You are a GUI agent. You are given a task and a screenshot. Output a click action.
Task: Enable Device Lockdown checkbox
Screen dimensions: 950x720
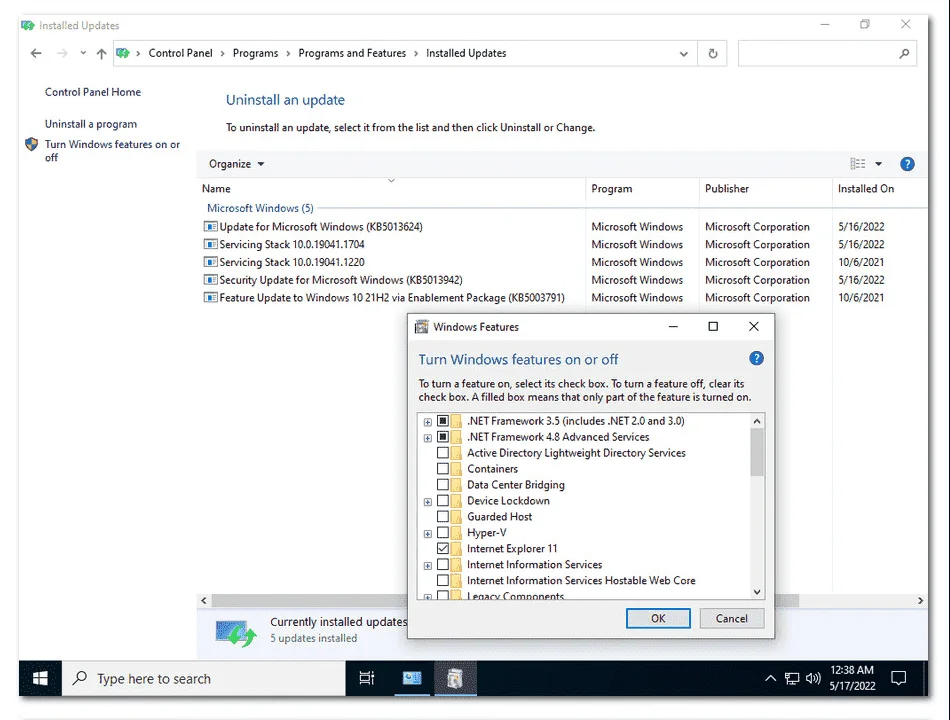443,501
